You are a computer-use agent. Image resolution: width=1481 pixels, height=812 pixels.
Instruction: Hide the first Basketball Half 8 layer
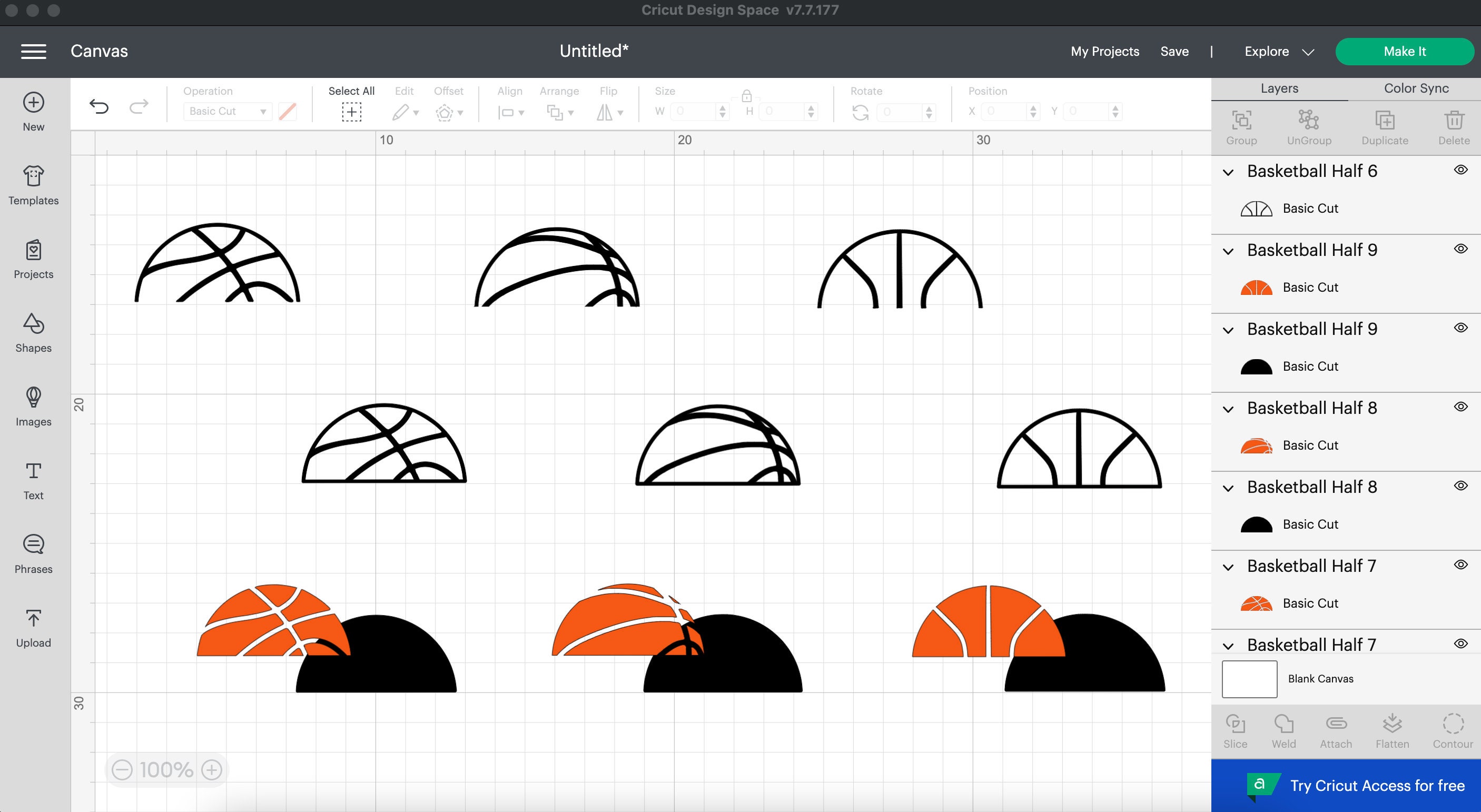(1461, 407)
